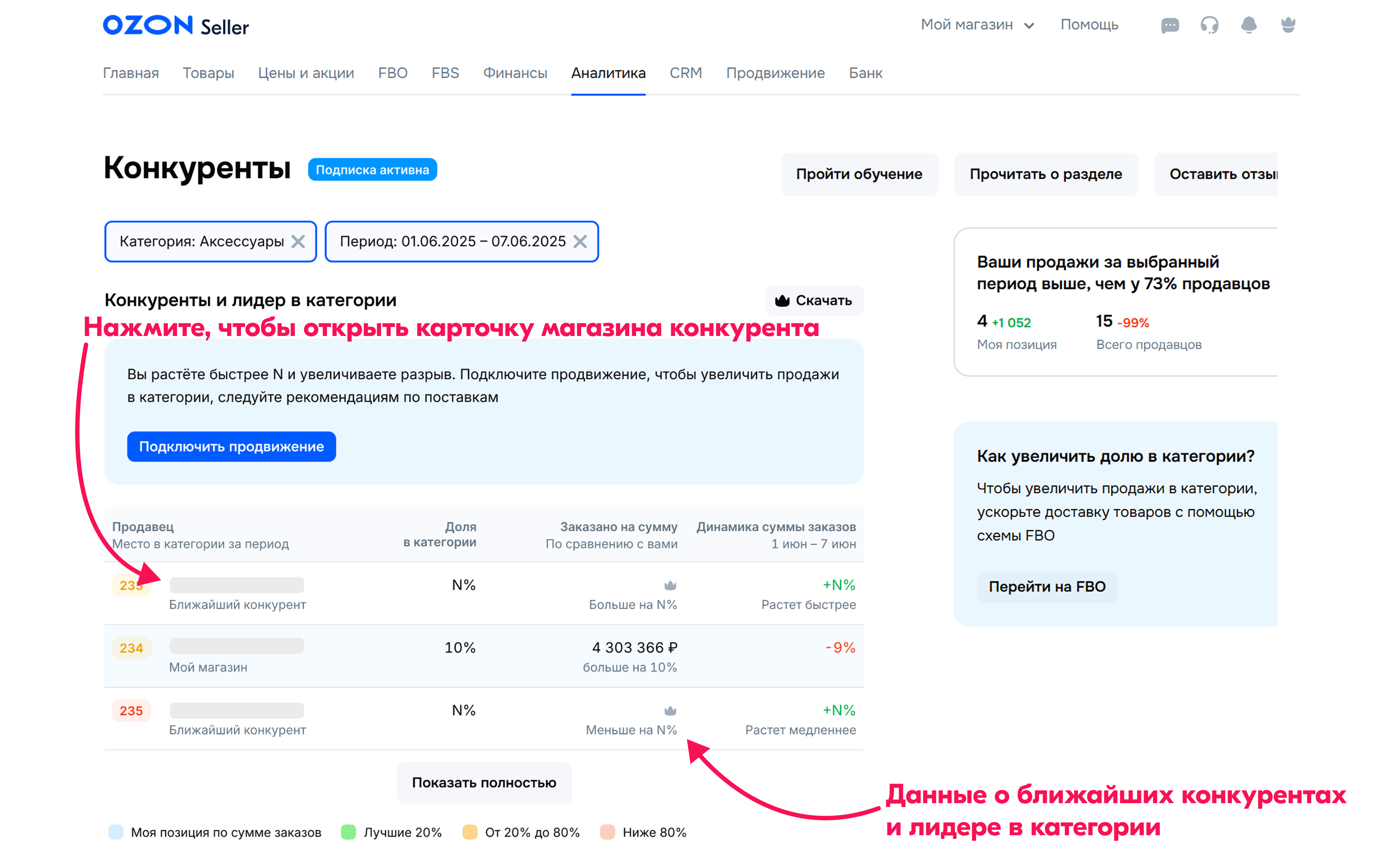Open the Период date range picker
The image size is (1400, 852).
[452, 242]
